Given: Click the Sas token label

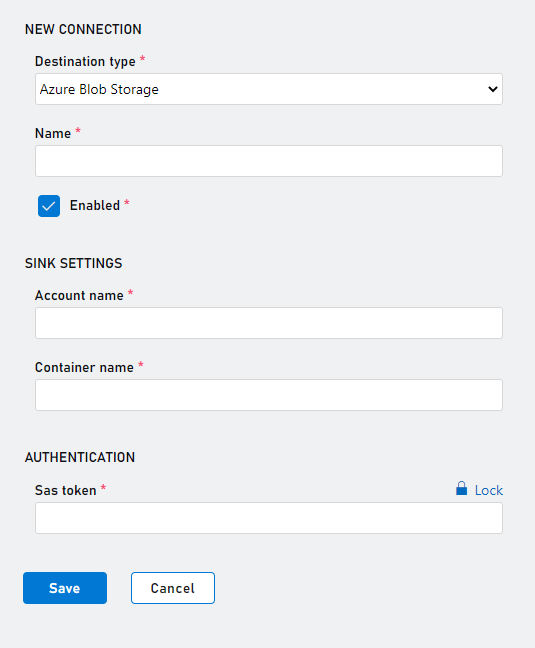Looking at the screenshot, I should coord(66,490).
